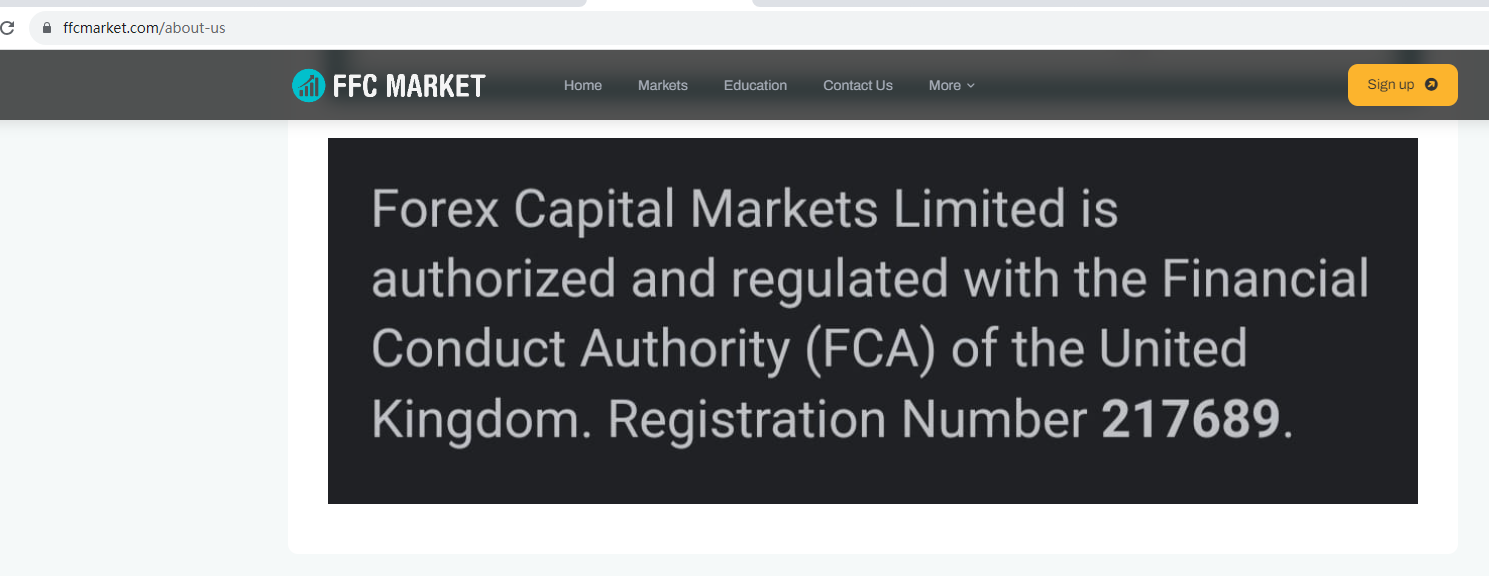Expand the chevron beside More
The width and height of the screenshot is (1489, 576).
(x=971, y=86)
